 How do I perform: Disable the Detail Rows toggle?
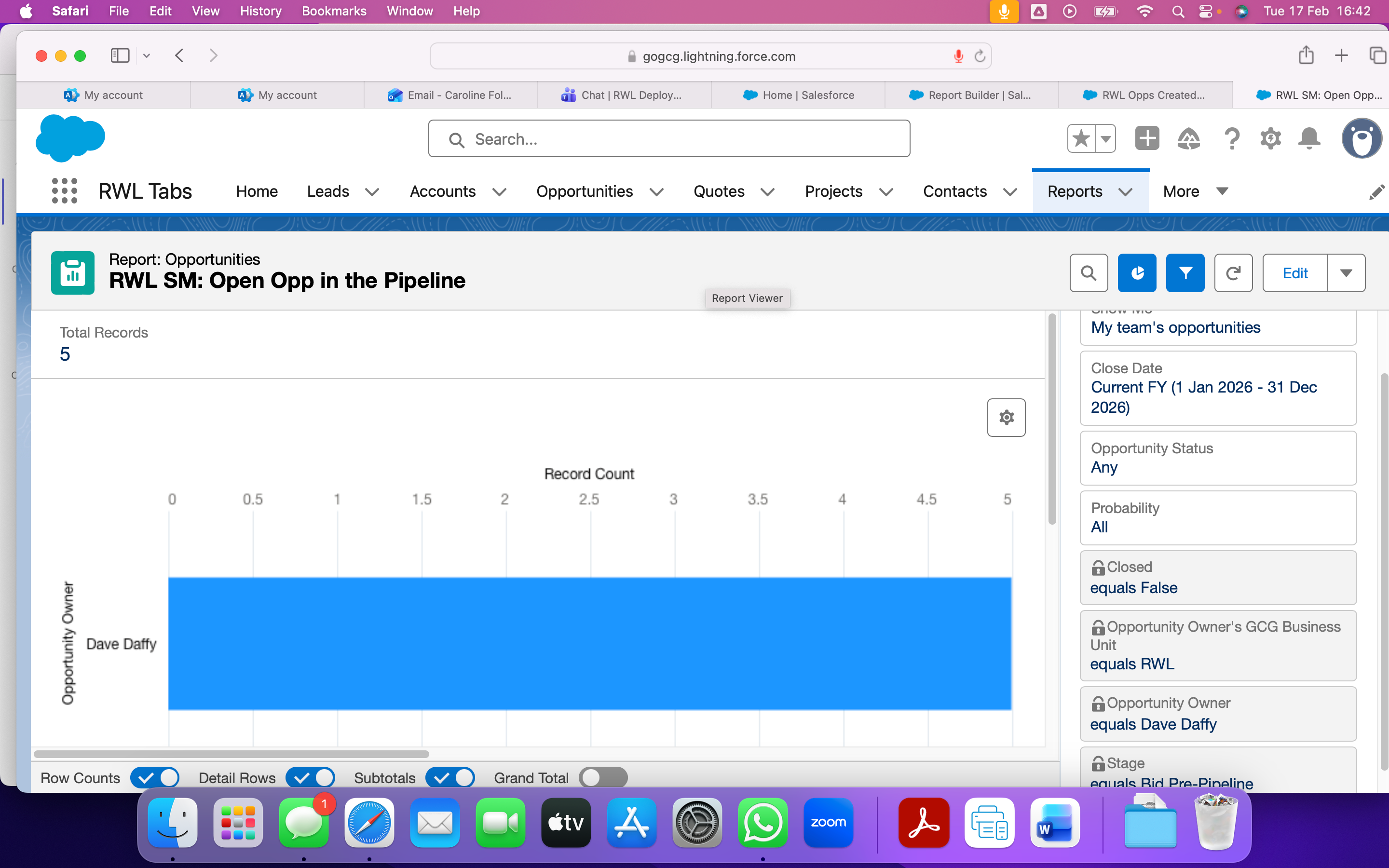pos(310,778)
